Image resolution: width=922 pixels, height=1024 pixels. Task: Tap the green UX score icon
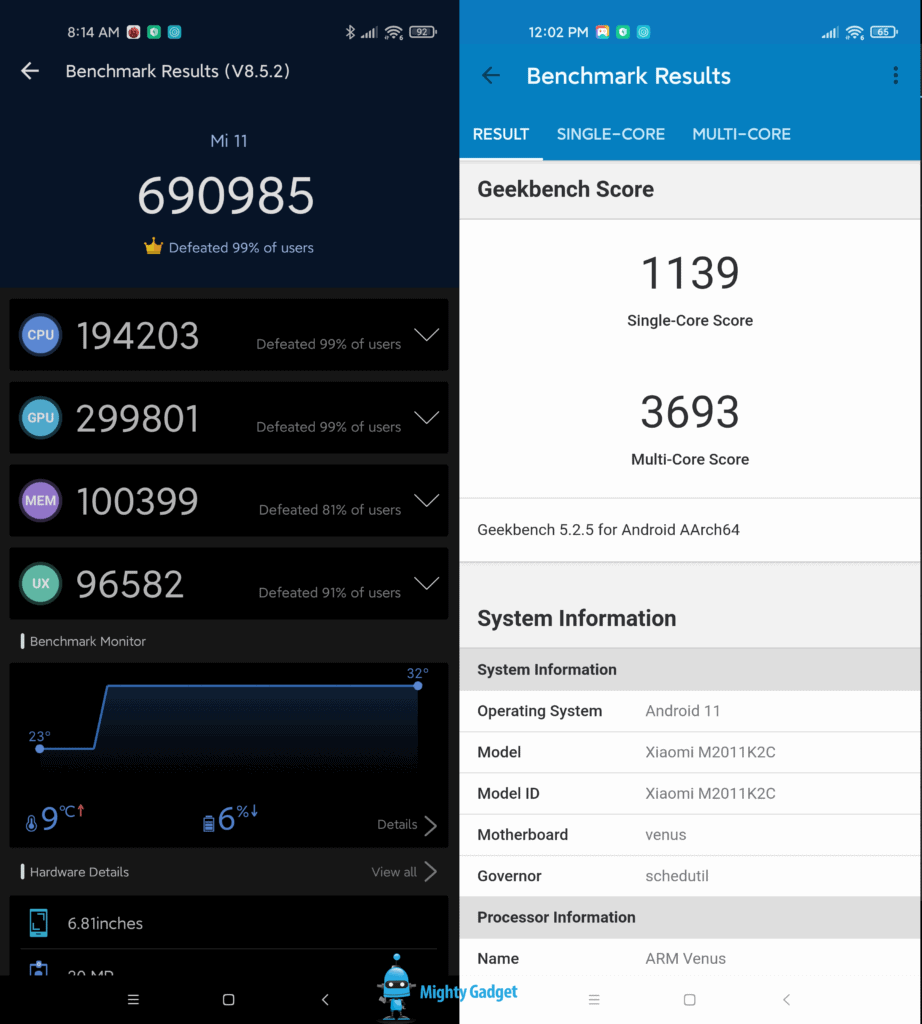click(41, 584)
